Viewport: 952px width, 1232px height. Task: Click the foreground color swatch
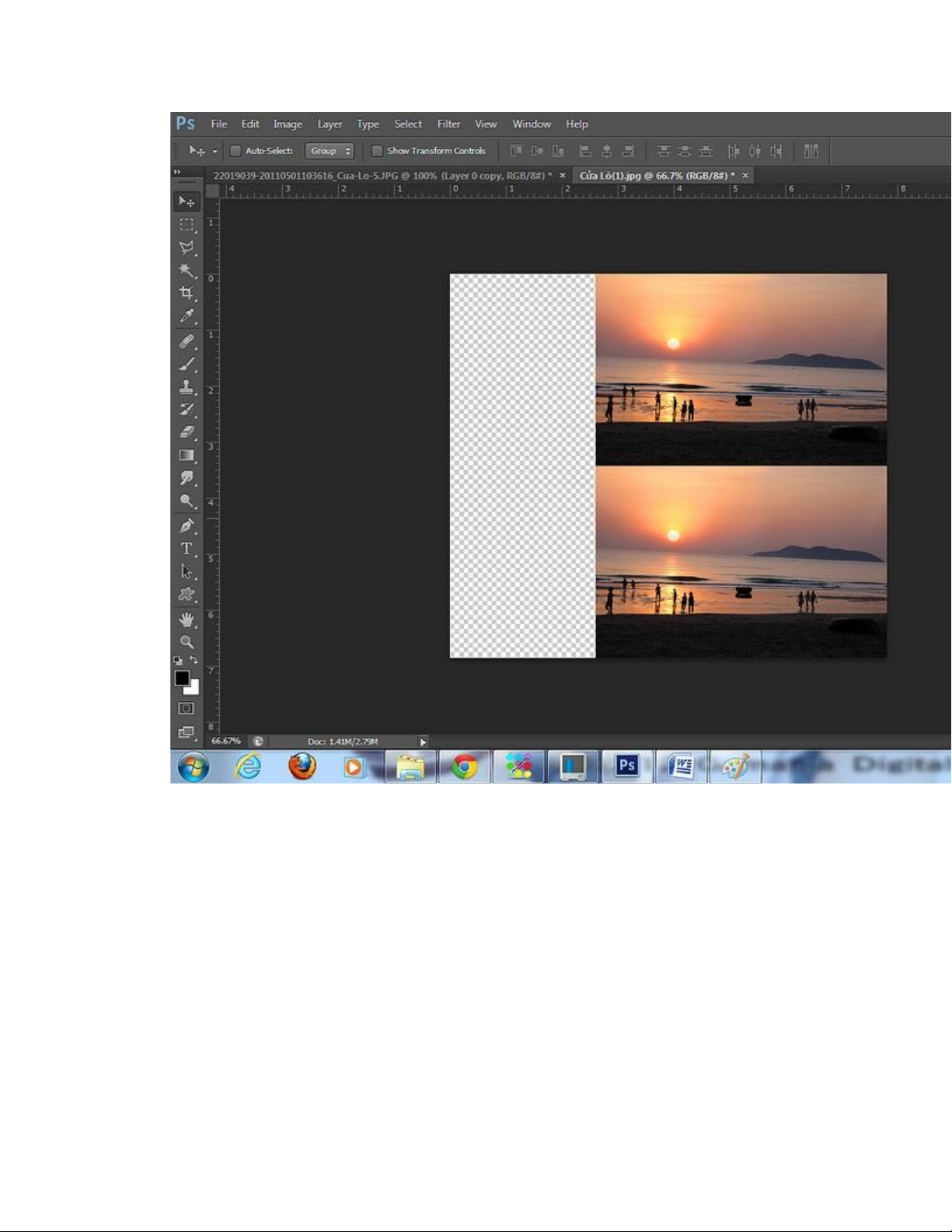click(x=182, y=679)
